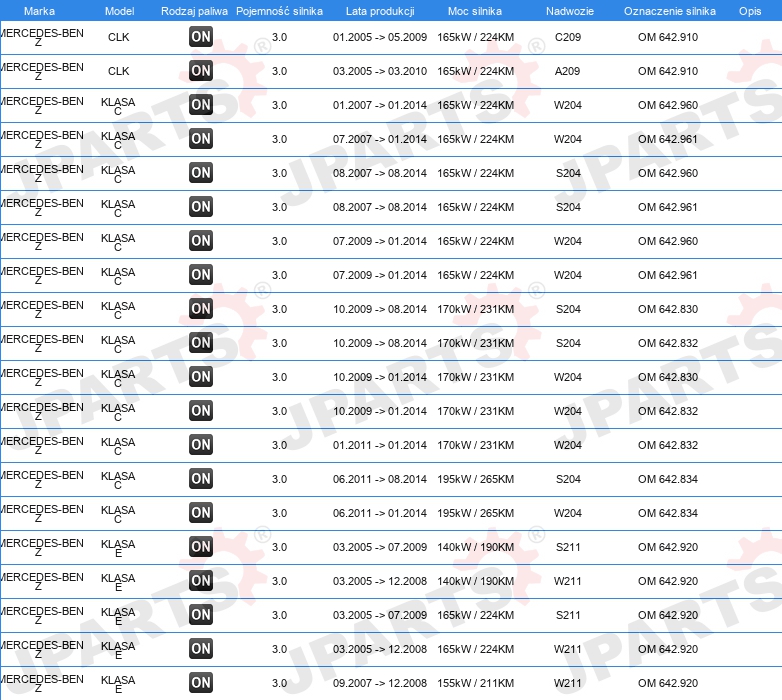Click 140kW / 190KM in the W211 row

pyautogui.click(x=475, y=581)
